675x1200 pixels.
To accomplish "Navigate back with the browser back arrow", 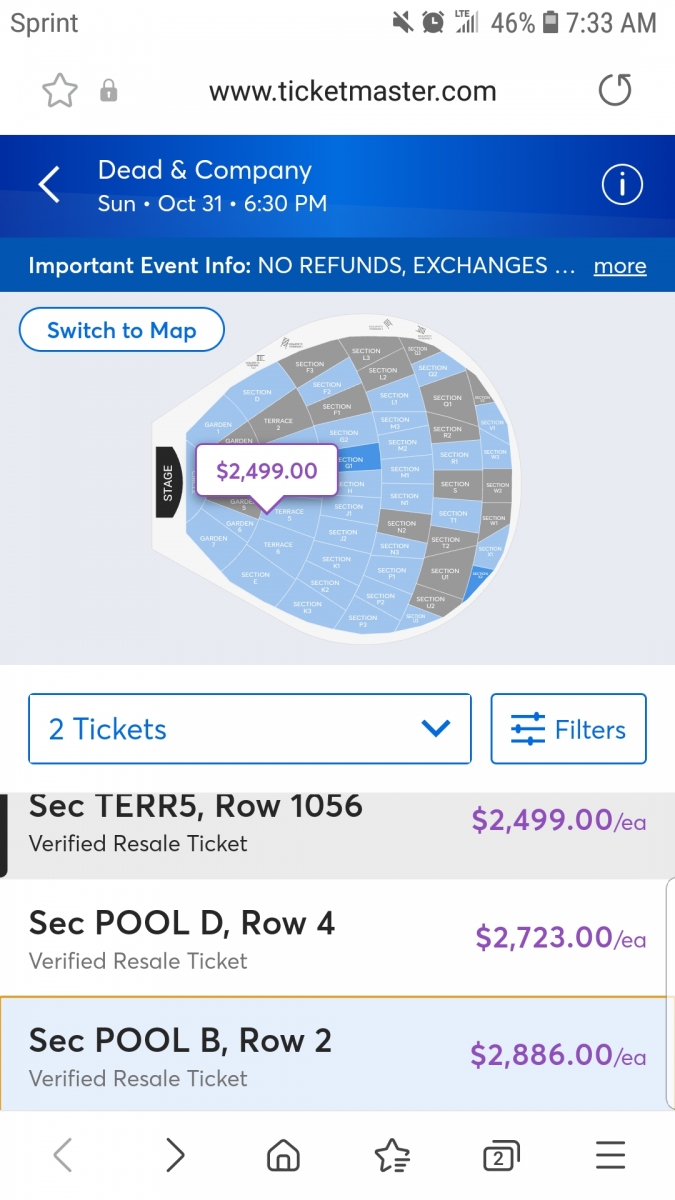I will click(x=62, y=1156).
